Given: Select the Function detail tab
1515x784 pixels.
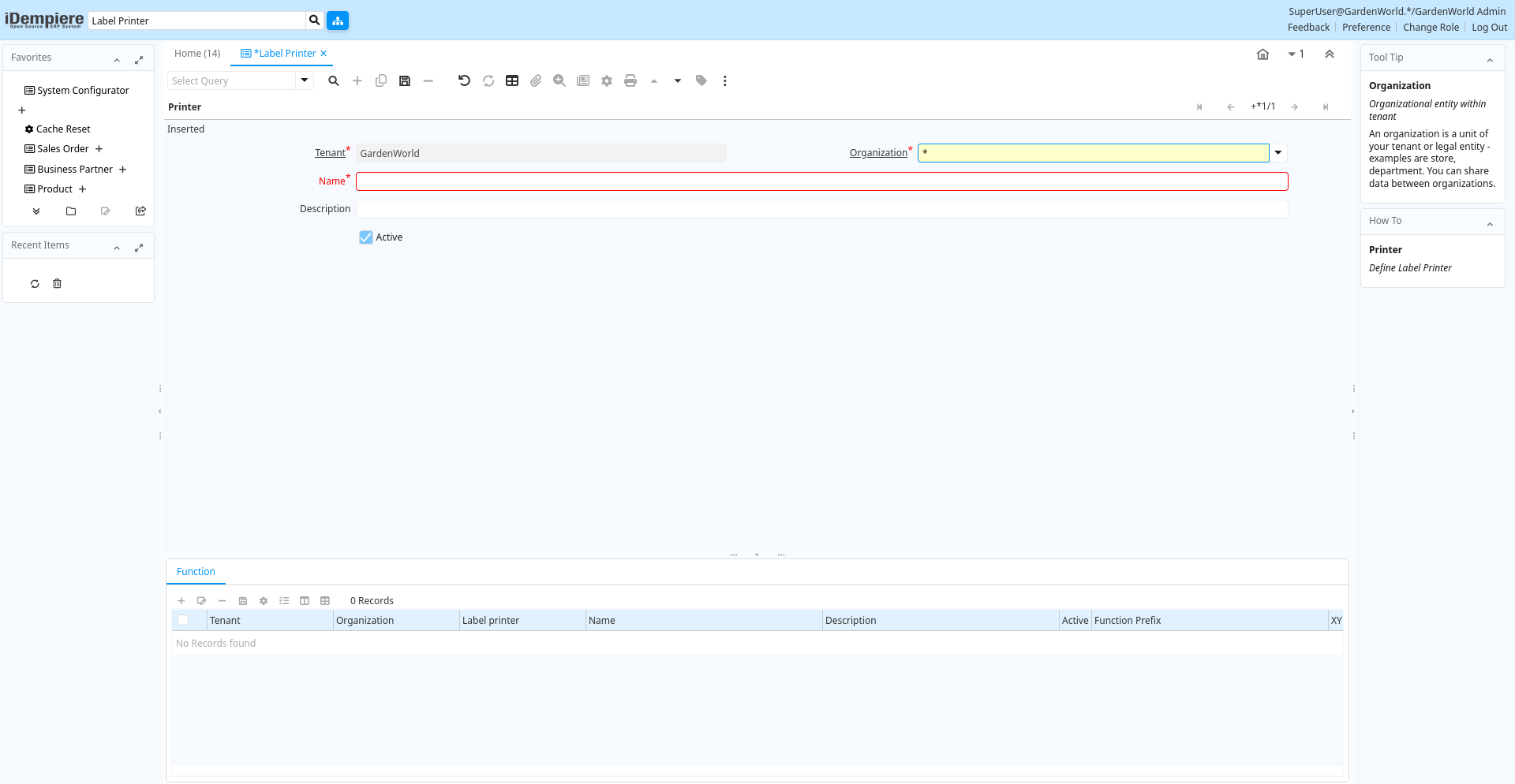Looking at the screenshot, I should click(x=196, y=572).
